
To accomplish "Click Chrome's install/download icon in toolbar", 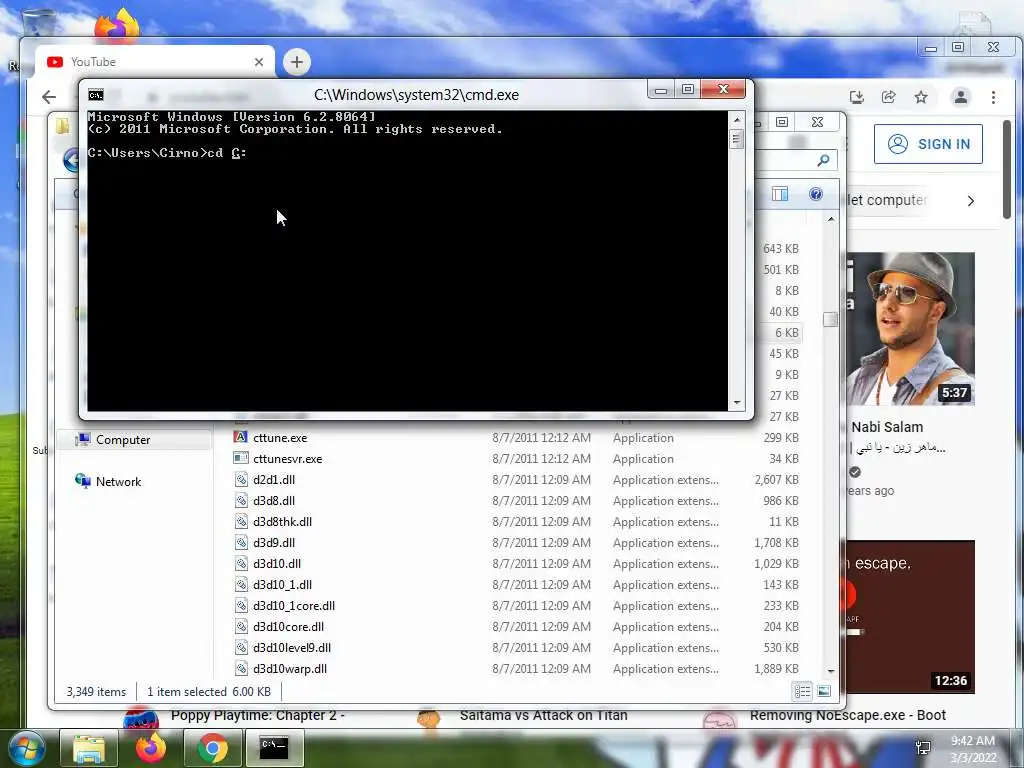I will pos(857,97).
